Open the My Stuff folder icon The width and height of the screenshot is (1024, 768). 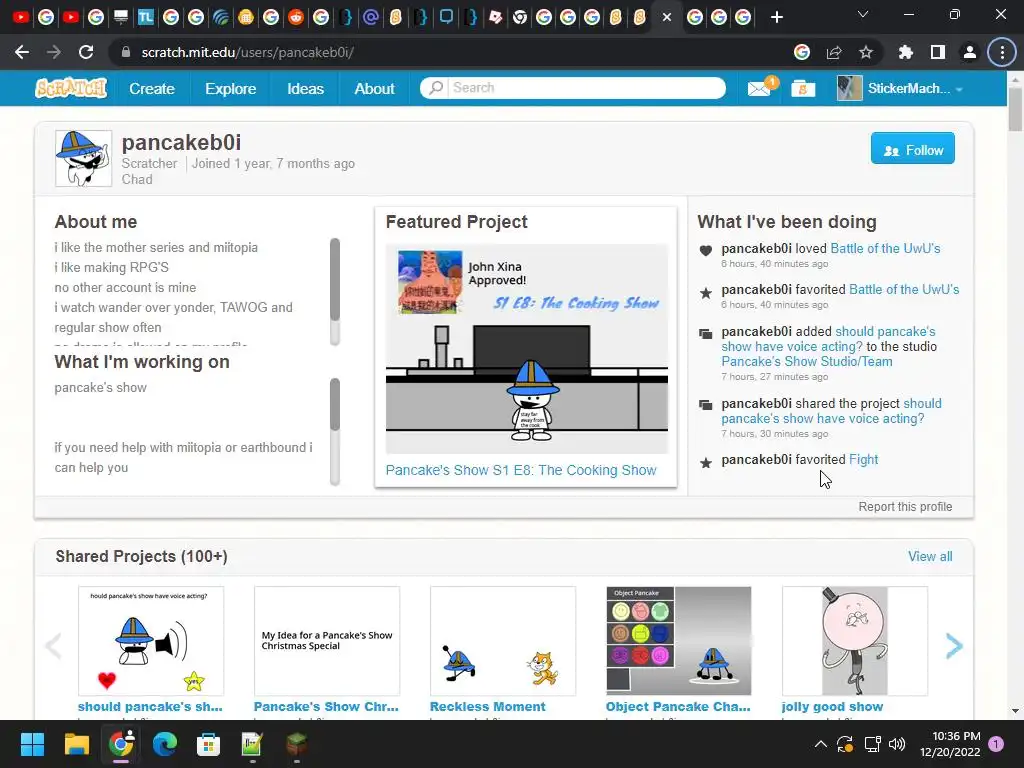pyautogui.click(x=803, y=88)
